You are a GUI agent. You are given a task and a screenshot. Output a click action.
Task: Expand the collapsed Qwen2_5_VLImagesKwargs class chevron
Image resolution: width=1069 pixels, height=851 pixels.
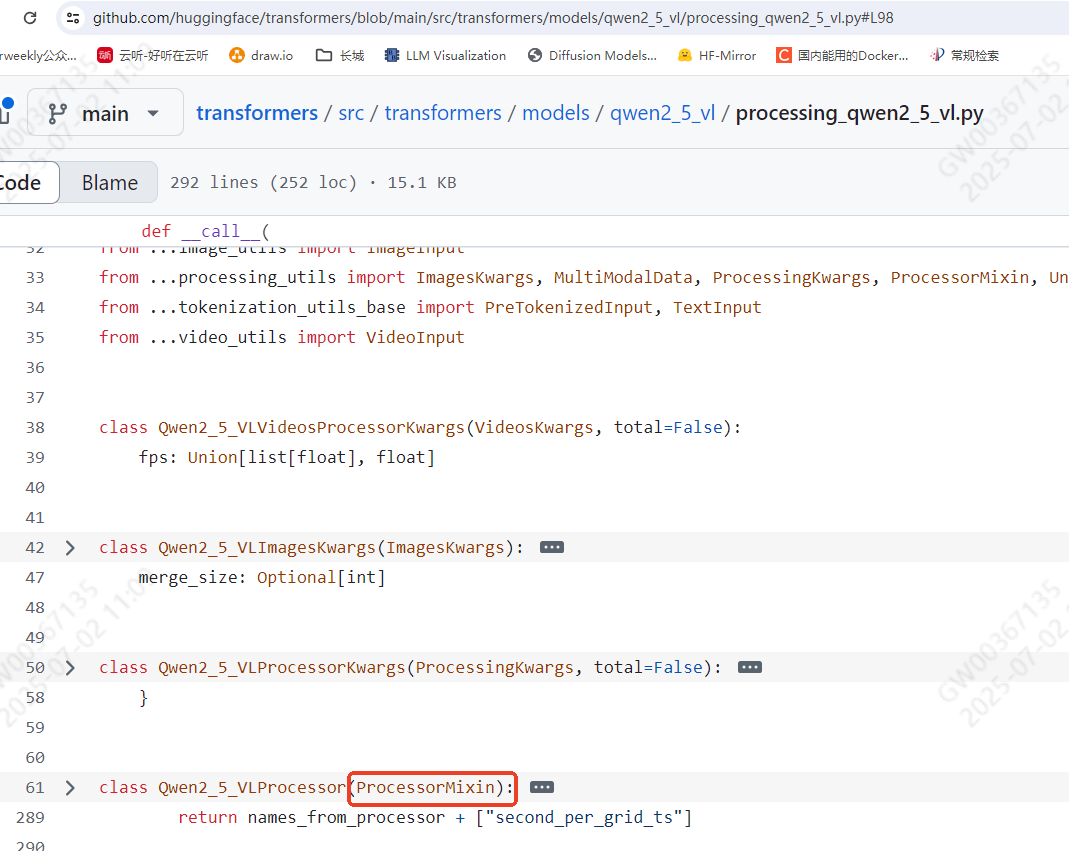[70, 548]
